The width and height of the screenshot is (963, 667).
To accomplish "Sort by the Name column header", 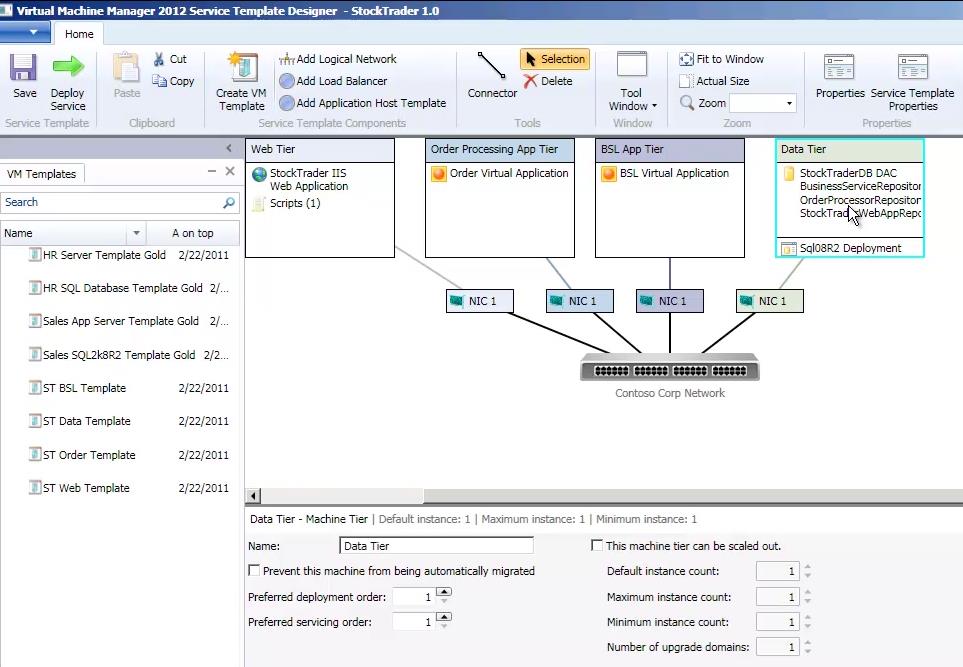I will coord(64,233).
